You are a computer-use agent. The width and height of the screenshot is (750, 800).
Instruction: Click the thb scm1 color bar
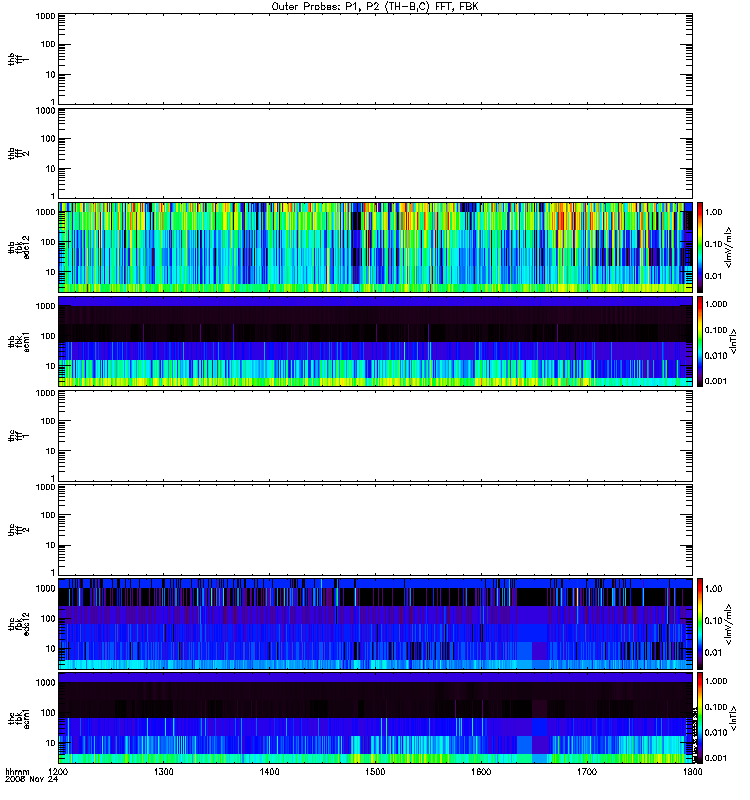700,341
